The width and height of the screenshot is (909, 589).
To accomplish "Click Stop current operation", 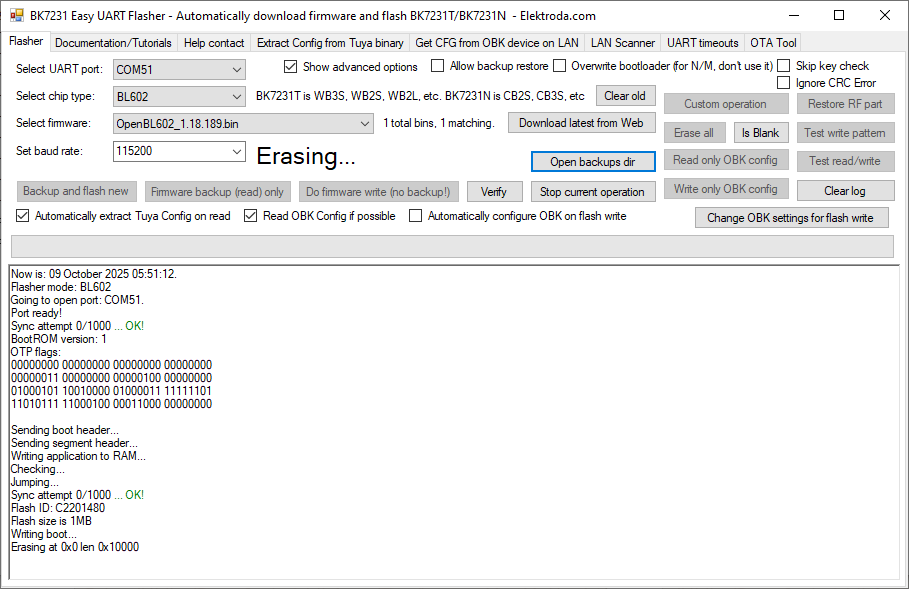I will coord(592,192).
